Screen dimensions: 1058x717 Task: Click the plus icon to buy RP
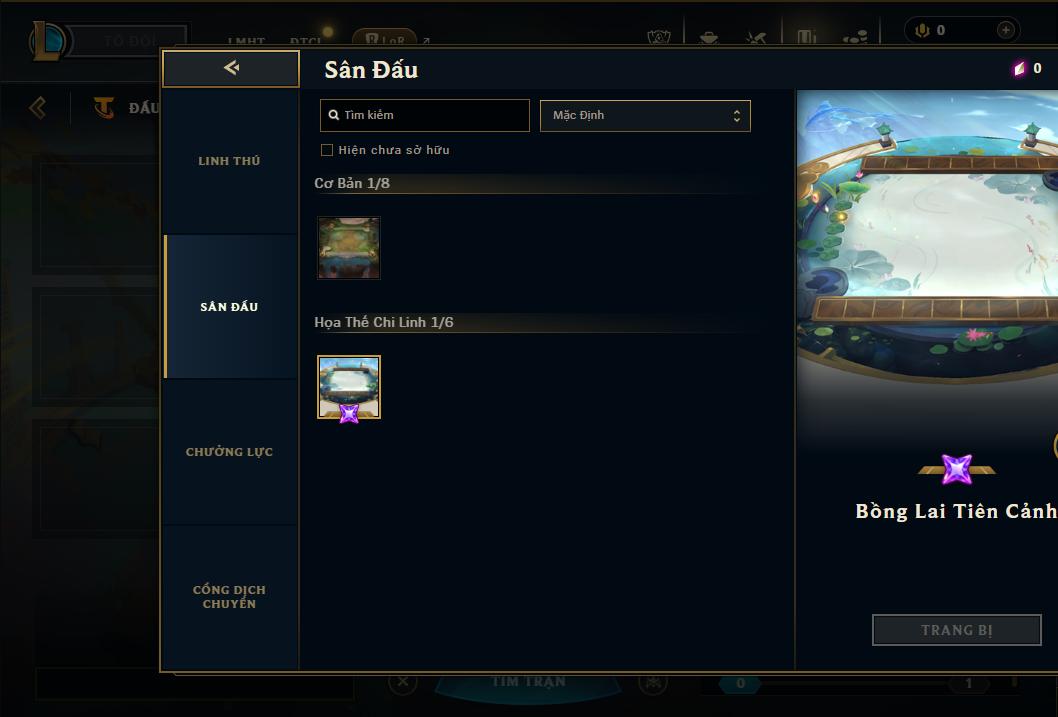point(1005,30)
